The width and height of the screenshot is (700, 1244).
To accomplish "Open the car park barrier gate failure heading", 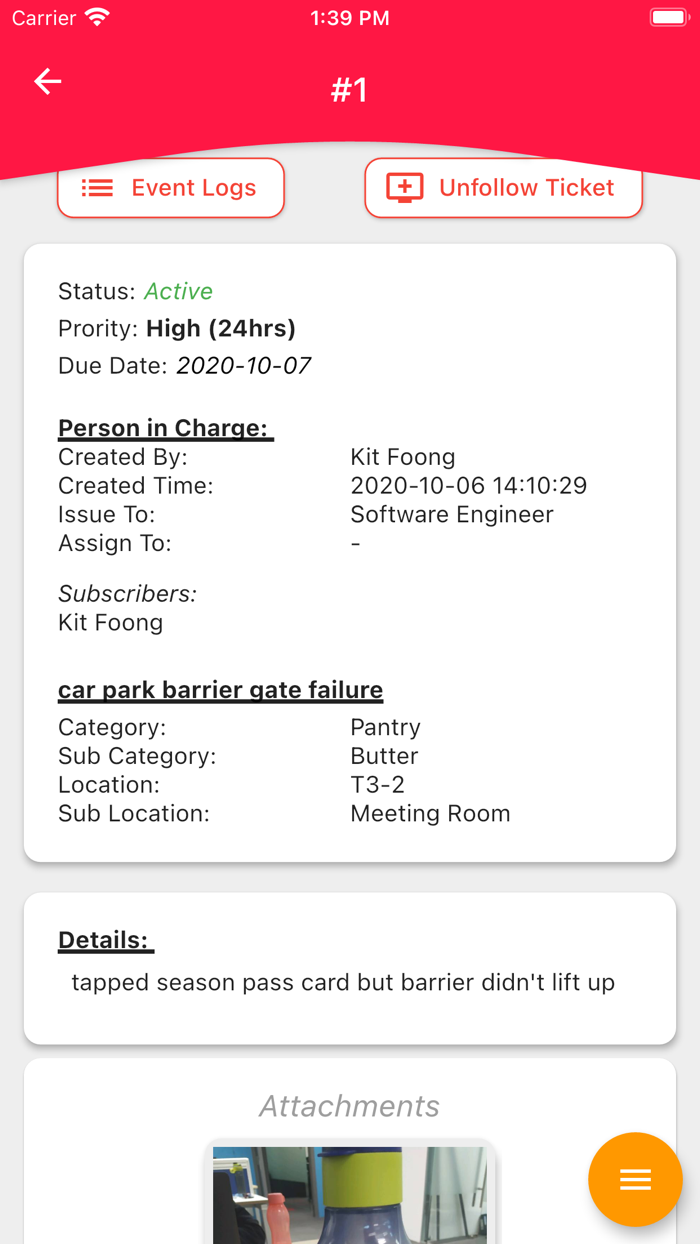I will point(220,690).
